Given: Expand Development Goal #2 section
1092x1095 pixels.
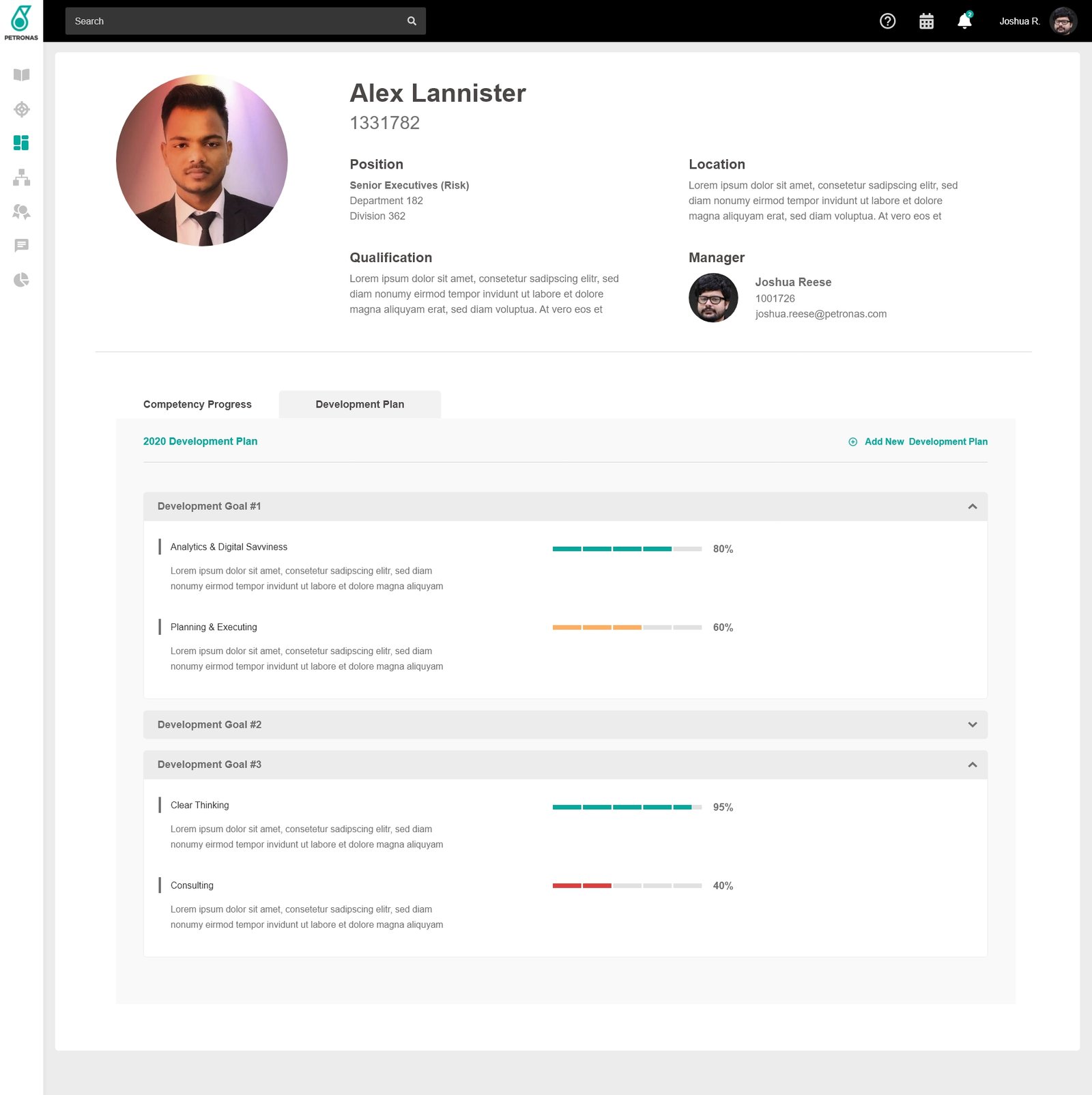Looking at the screenshot, I should (x=972, y=725).
